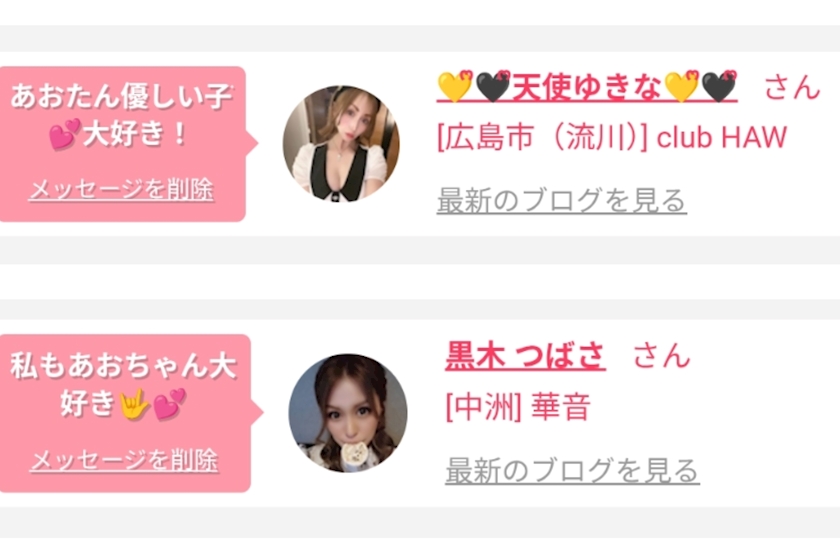Open the 黒木 つばさ profile name link
This screenshot has width=840, height=560.
(525, 355)
